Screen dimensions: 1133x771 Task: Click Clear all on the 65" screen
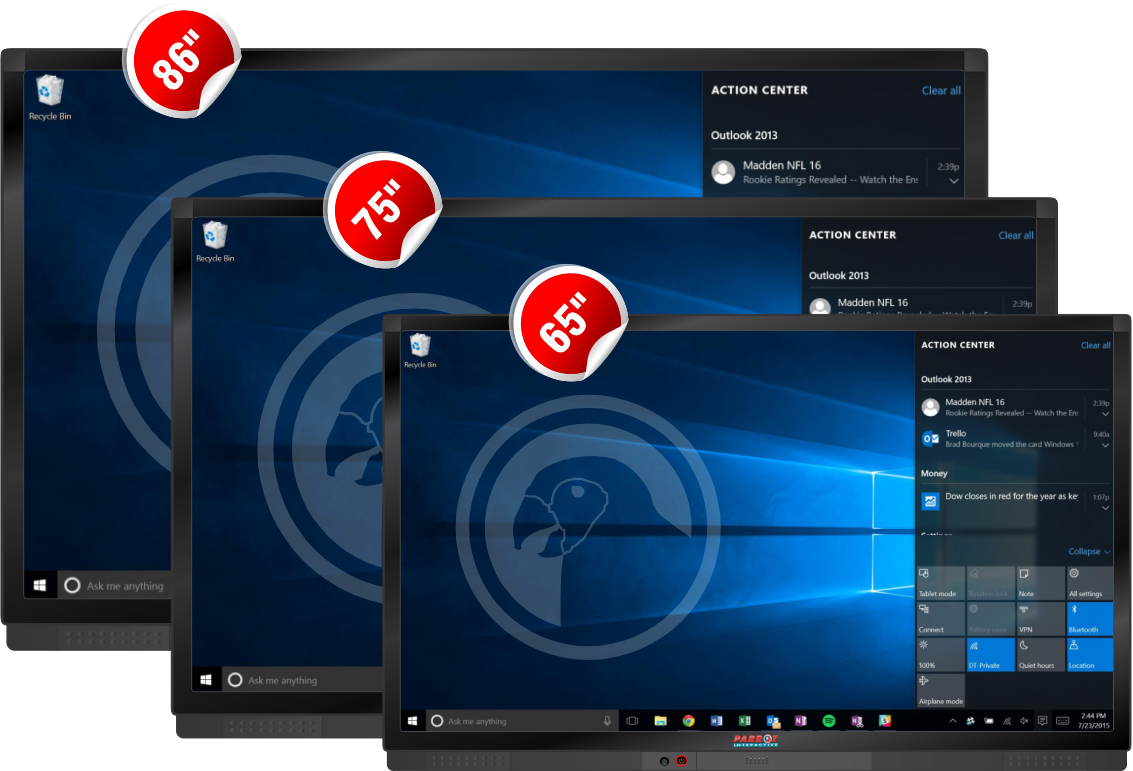click(1095, 345)
